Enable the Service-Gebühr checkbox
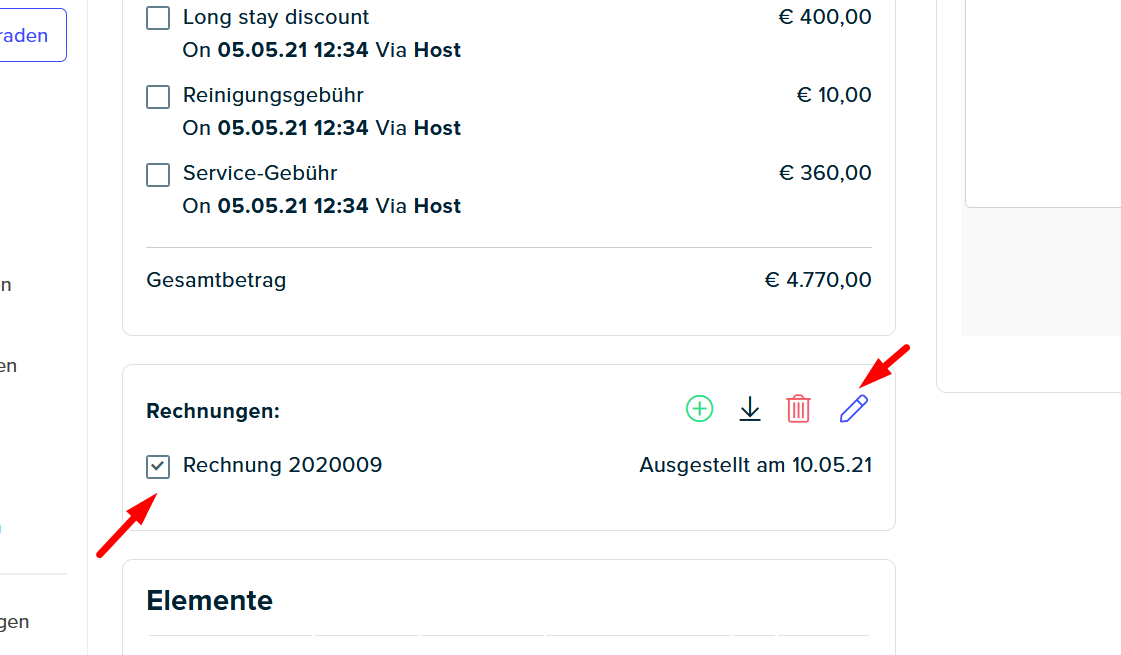 [158, 174]
